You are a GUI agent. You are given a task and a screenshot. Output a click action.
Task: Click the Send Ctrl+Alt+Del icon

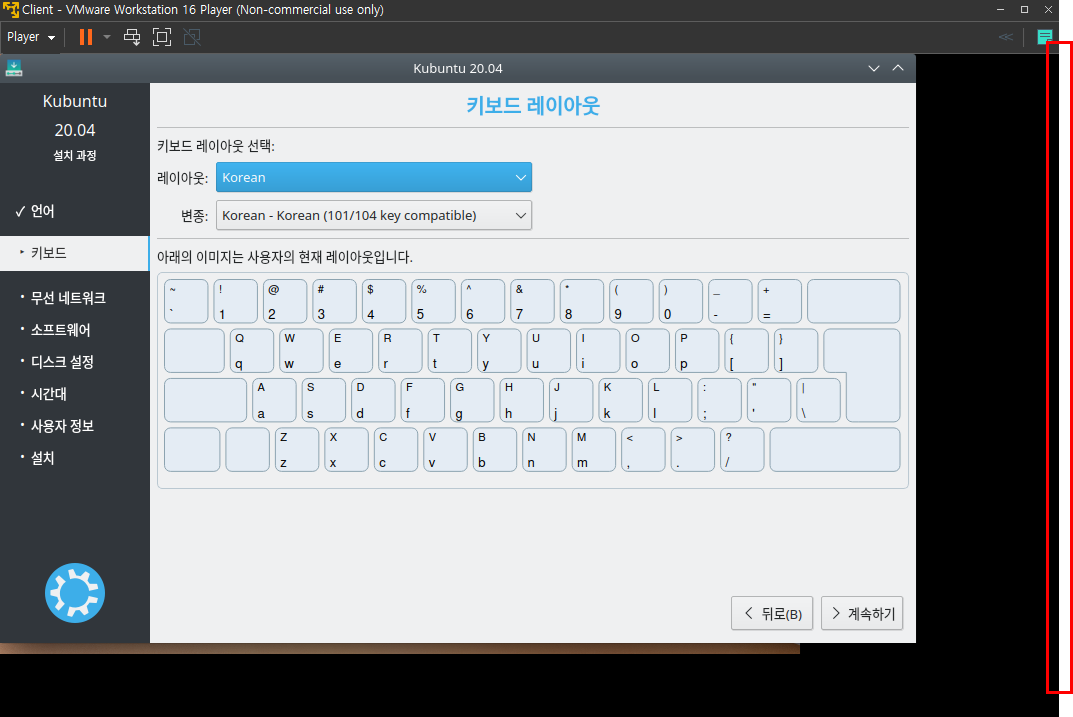click(x=132, y=37)
